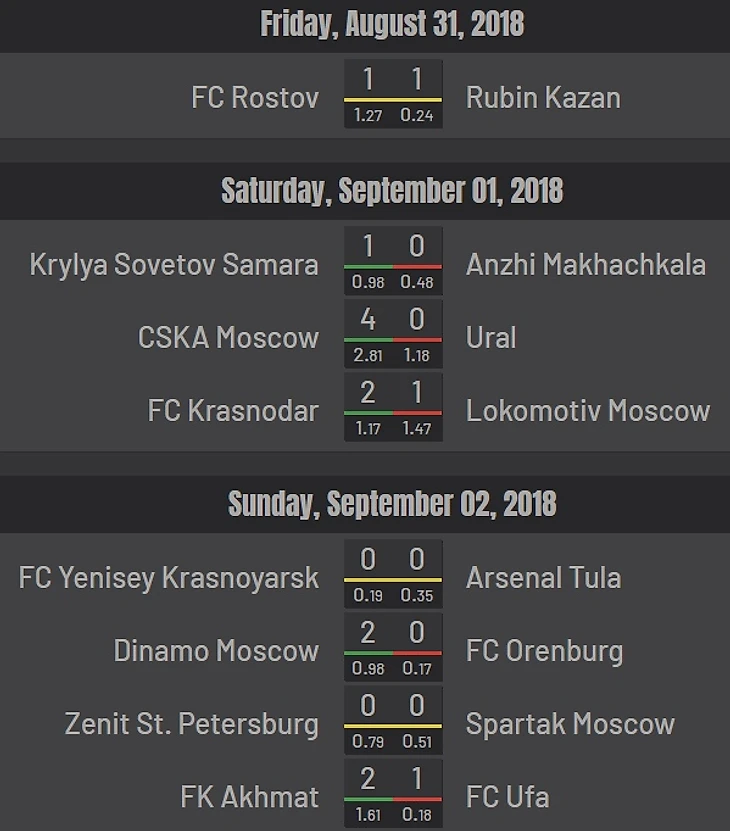
Task: Click the Lokomotiv Moscow team name
Action: tap(587, 411)
